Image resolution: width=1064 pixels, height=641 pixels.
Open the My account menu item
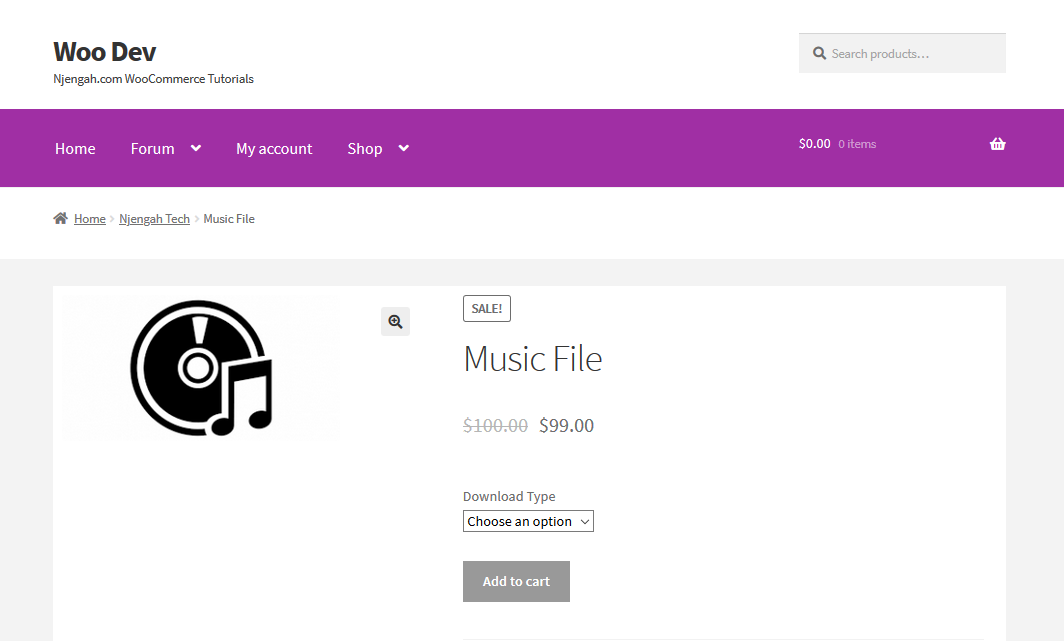[274, 149]
